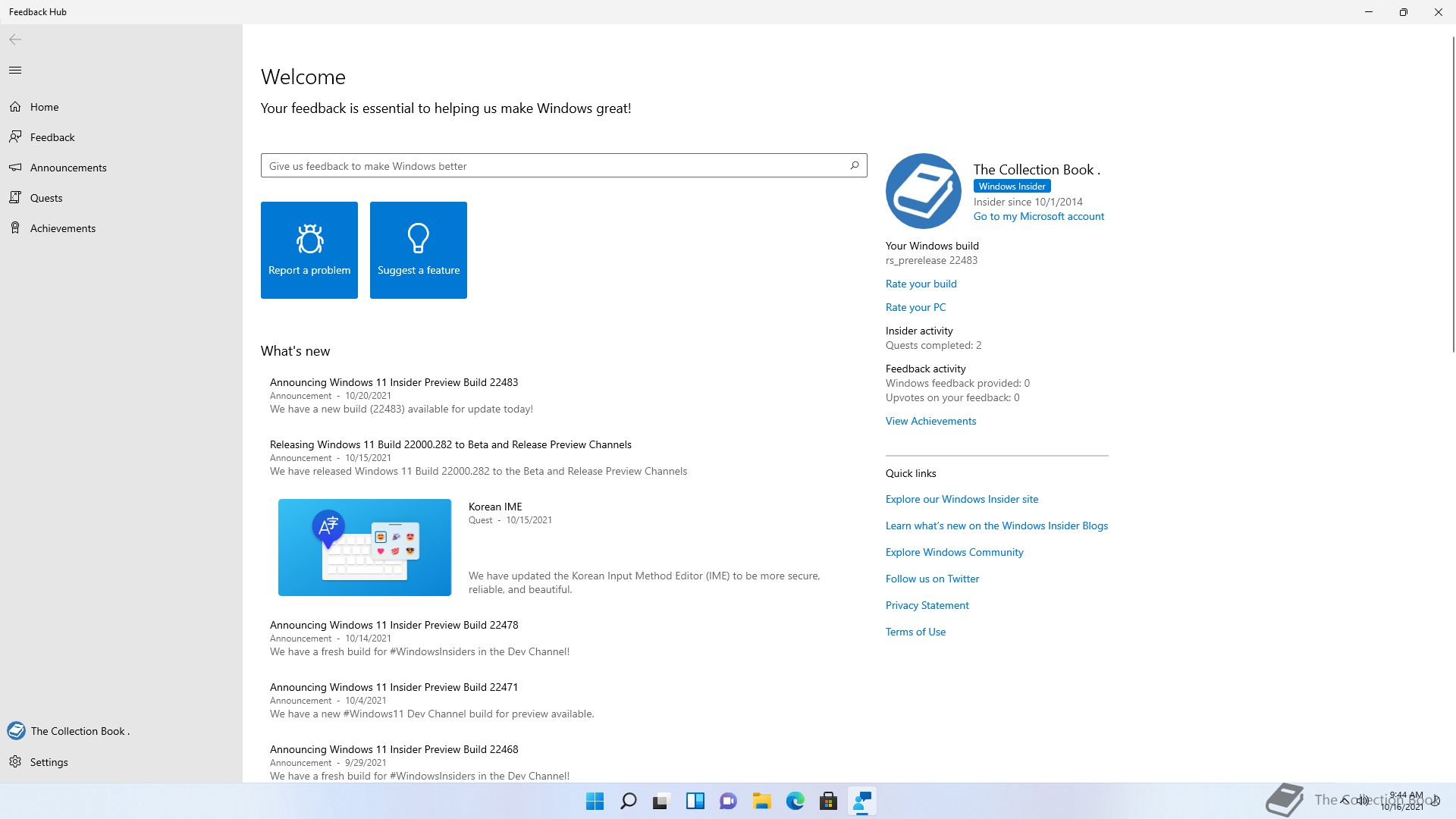Open the Windows Start button

coord(595,801)
